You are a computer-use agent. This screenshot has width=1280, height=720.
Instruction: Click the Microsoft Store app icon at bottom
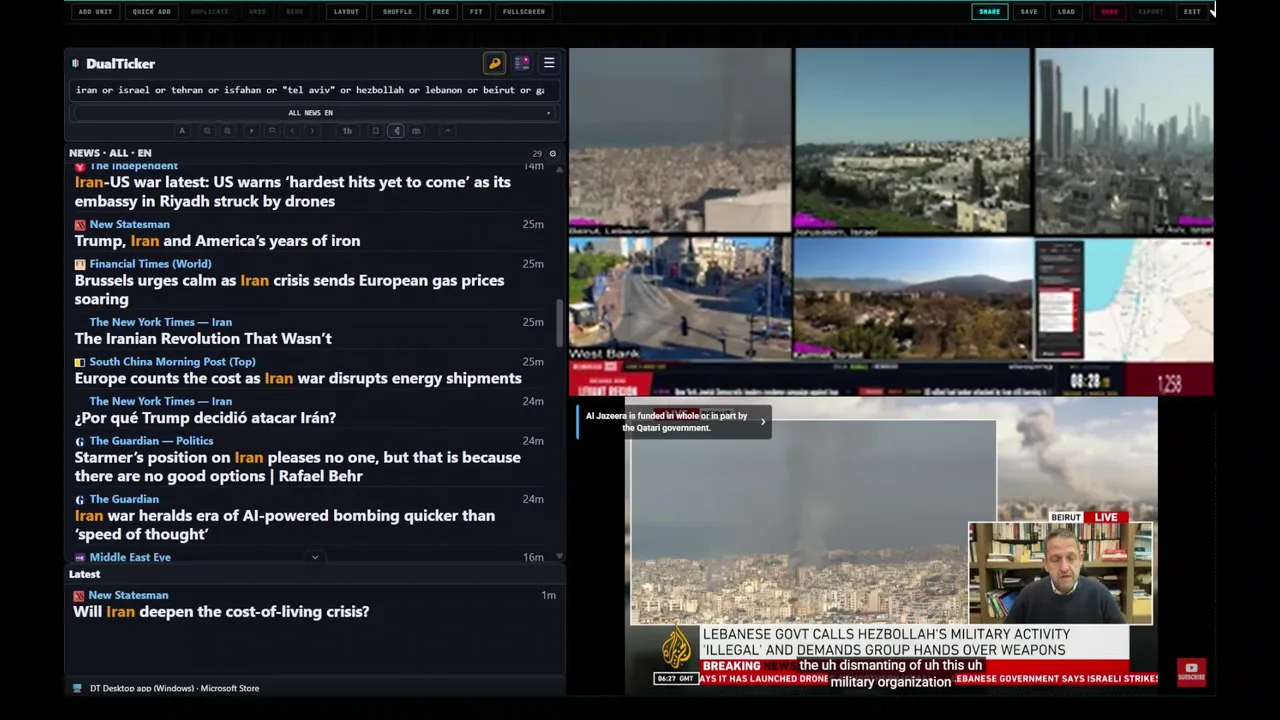pyautogui.click(x=77, y=688)
